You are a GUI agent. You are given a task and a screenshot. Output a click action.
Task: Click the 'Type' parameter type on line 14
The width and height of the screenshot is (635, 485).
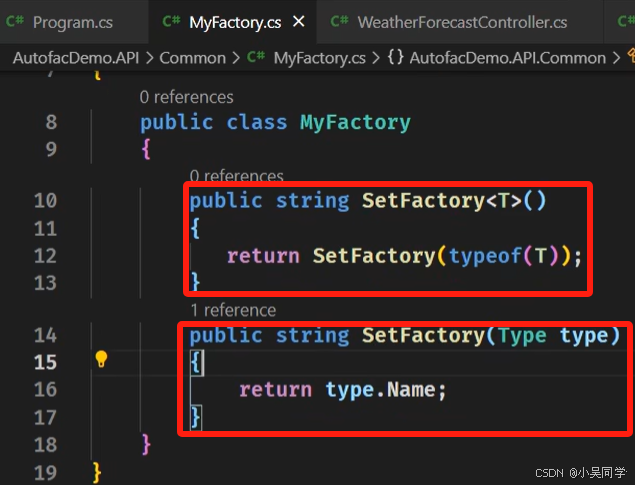522,336
